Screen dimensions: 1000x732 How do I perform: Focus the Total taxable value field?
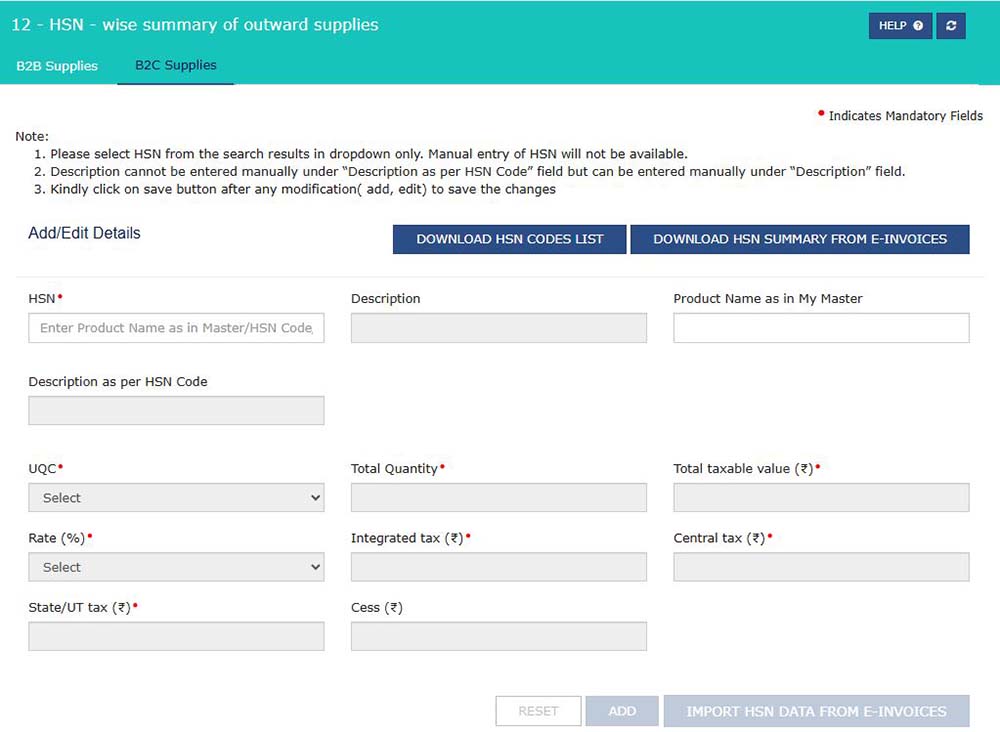click(x=821, y=498)
